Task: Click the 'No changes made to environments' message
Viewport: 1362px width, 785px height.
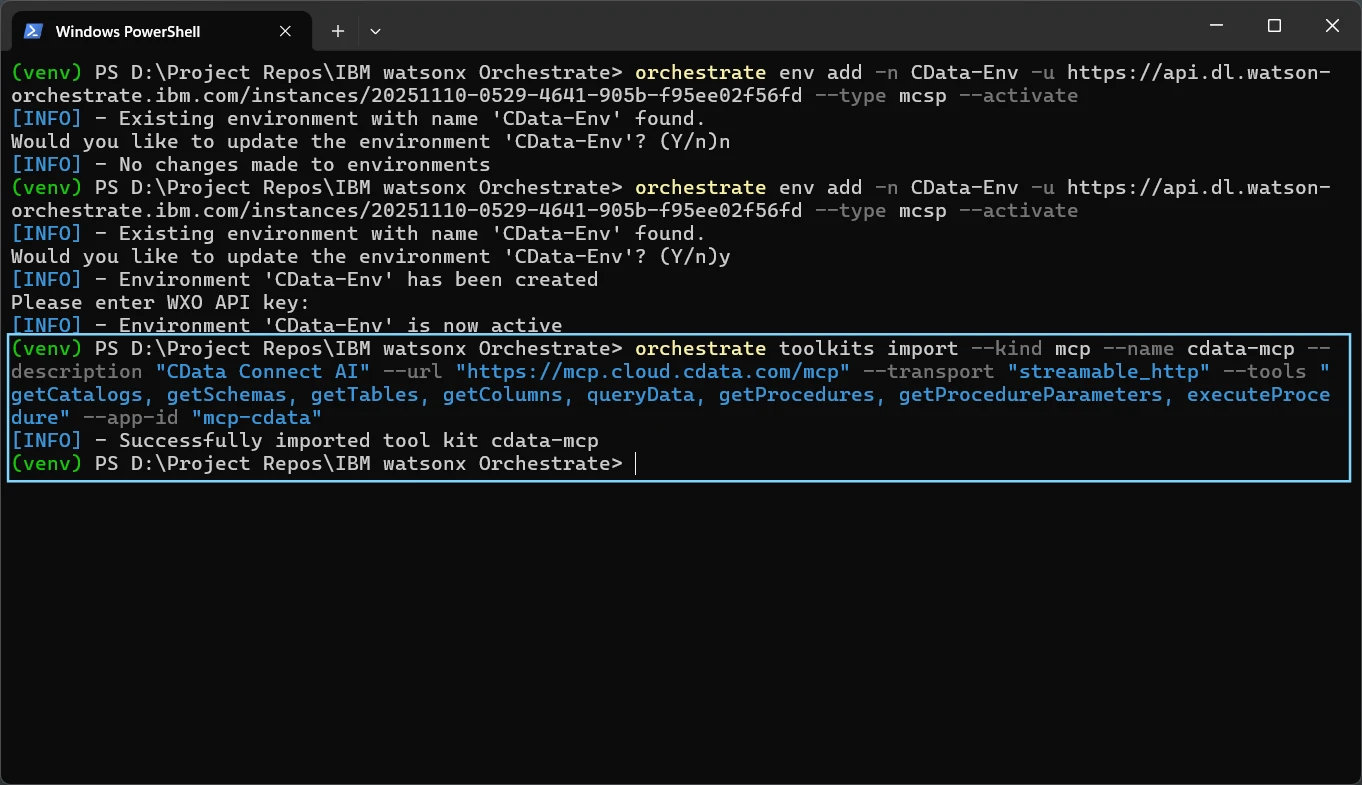Action: click(x=304, y=165)
